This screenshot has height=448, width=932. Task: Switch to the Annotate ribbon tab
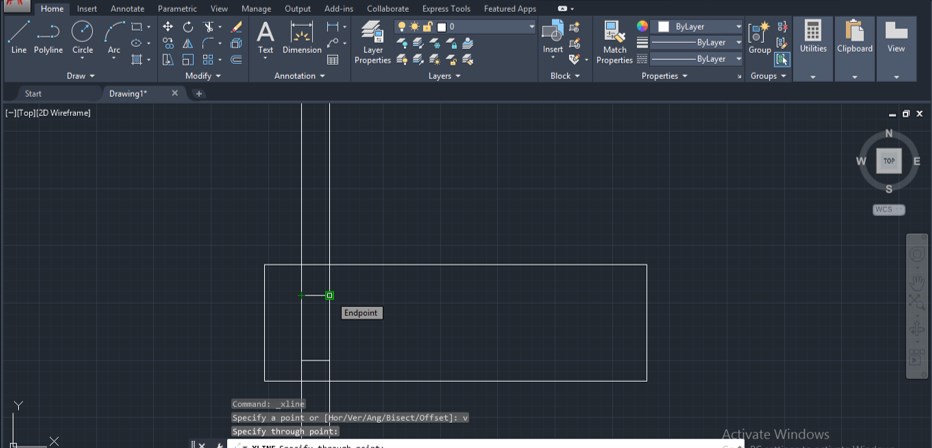click(x=127, y=9)
